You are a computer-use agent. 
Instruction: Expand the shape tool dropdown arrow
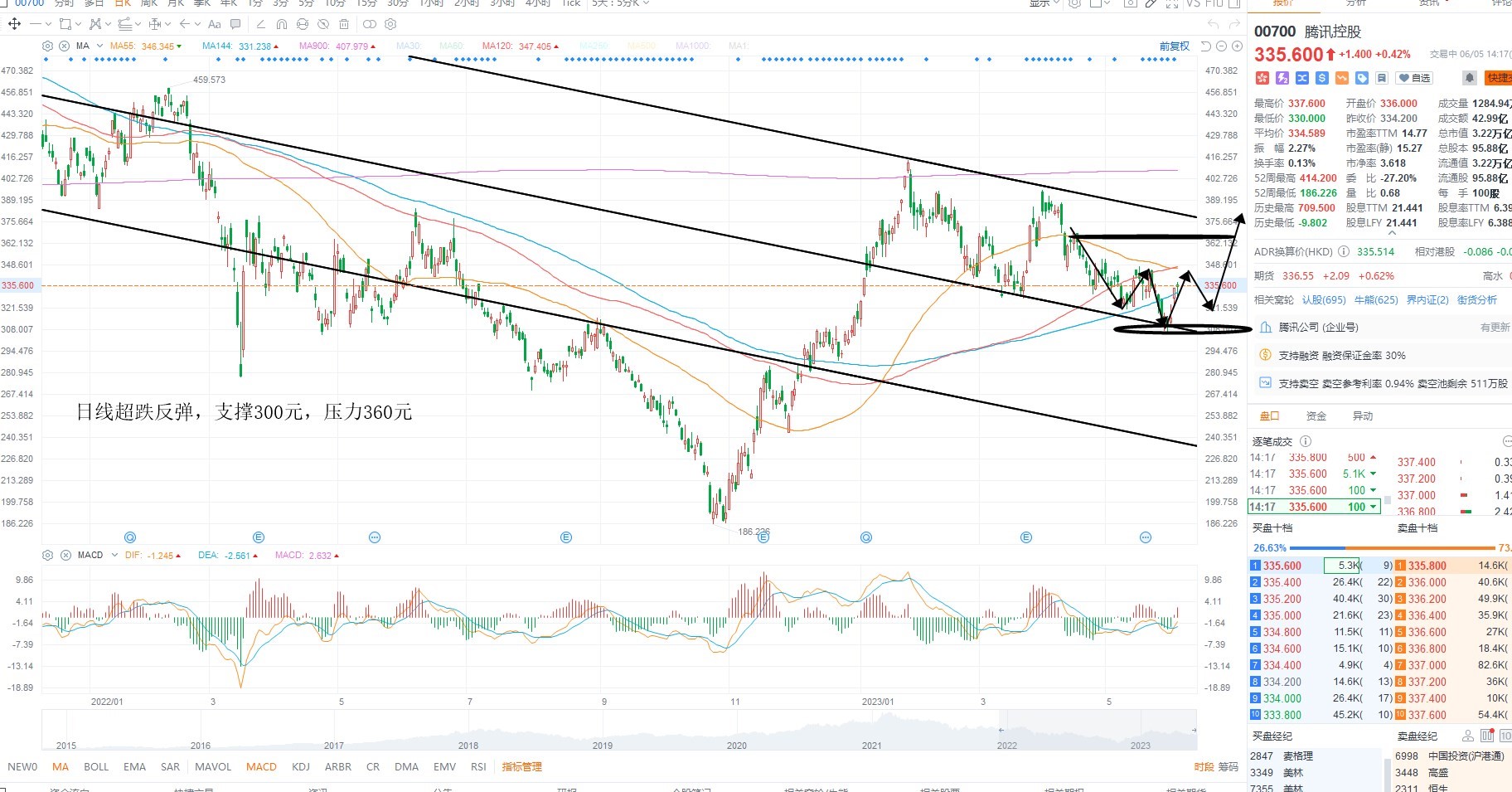click(79, 24)
